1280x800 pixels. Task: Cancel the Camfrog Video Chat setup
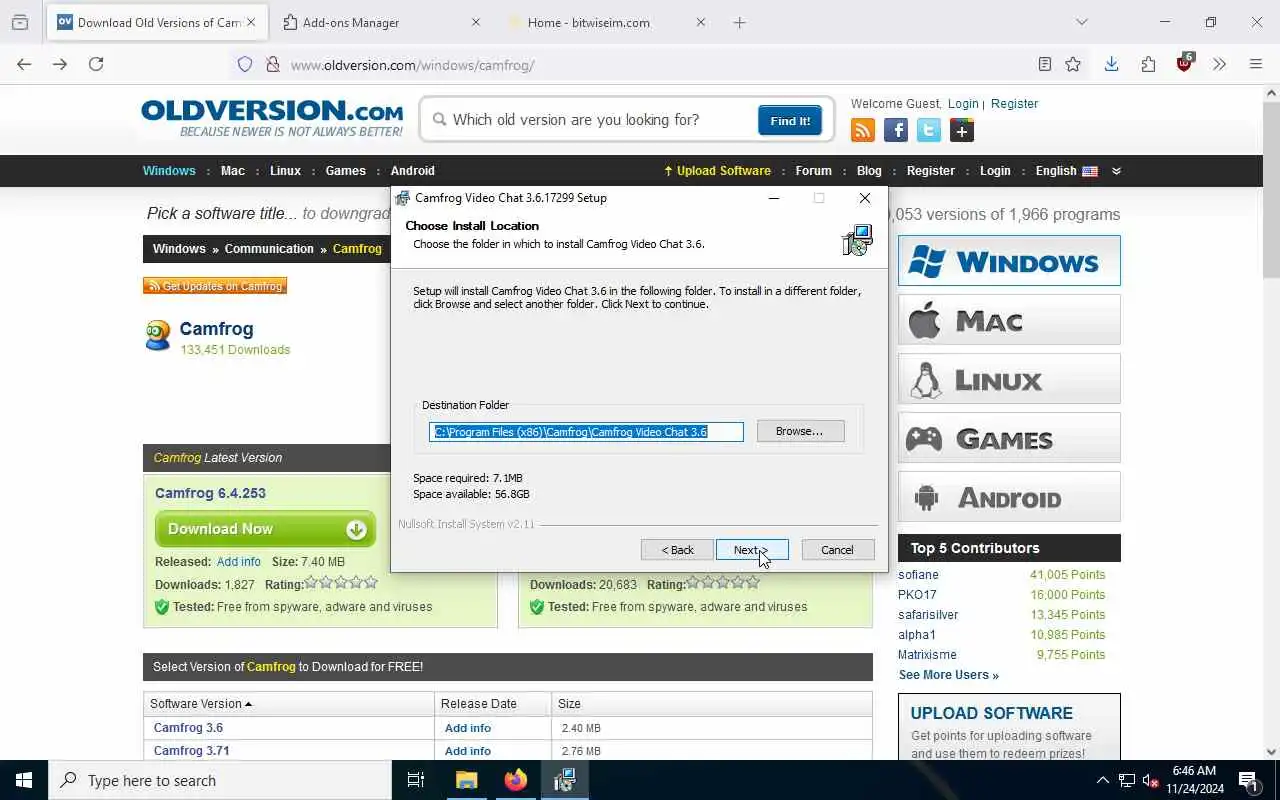pyautogui.click(x=838, y=550)
